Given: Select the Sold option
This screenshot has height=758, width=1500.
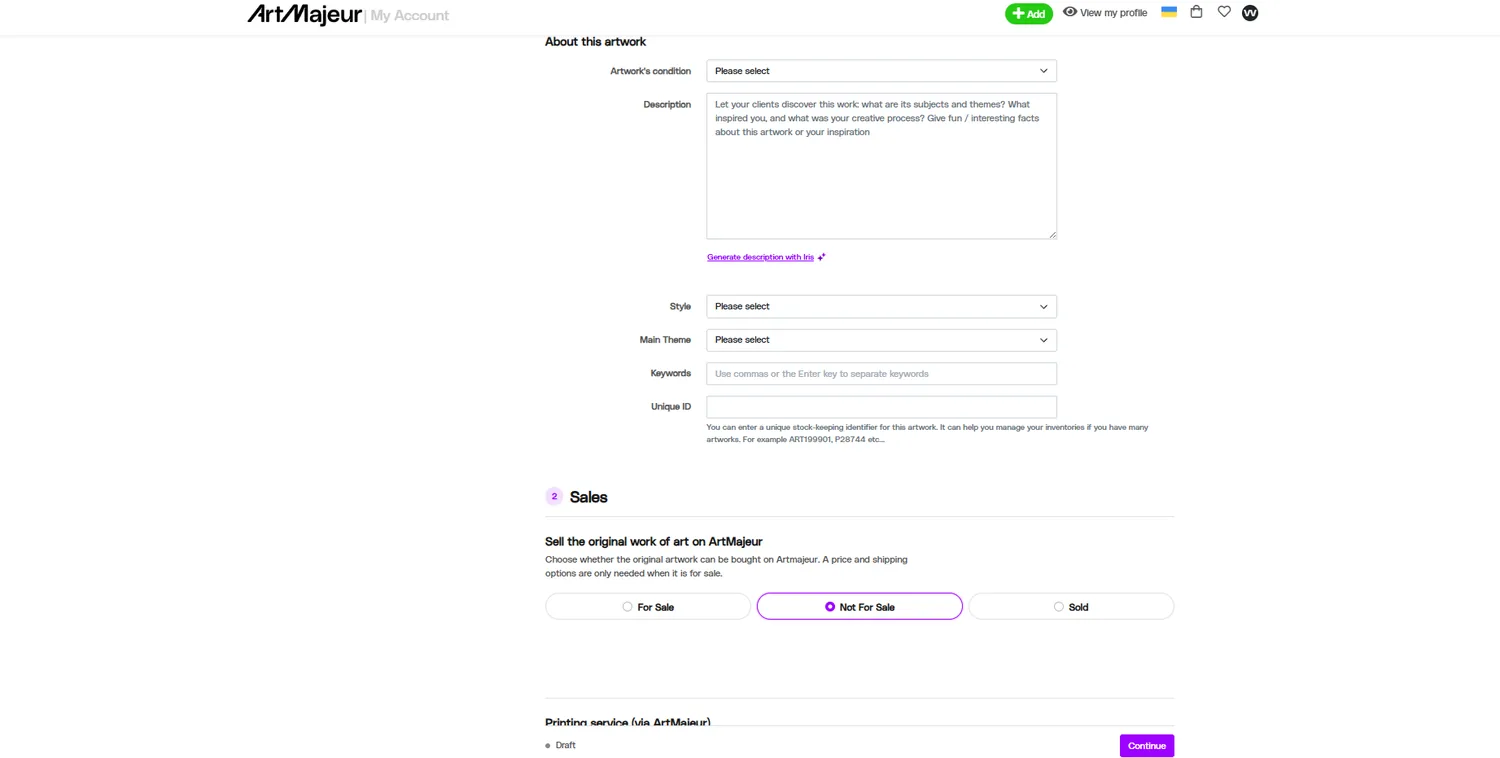Looking at the screenshot, I should coord(1071,607).
